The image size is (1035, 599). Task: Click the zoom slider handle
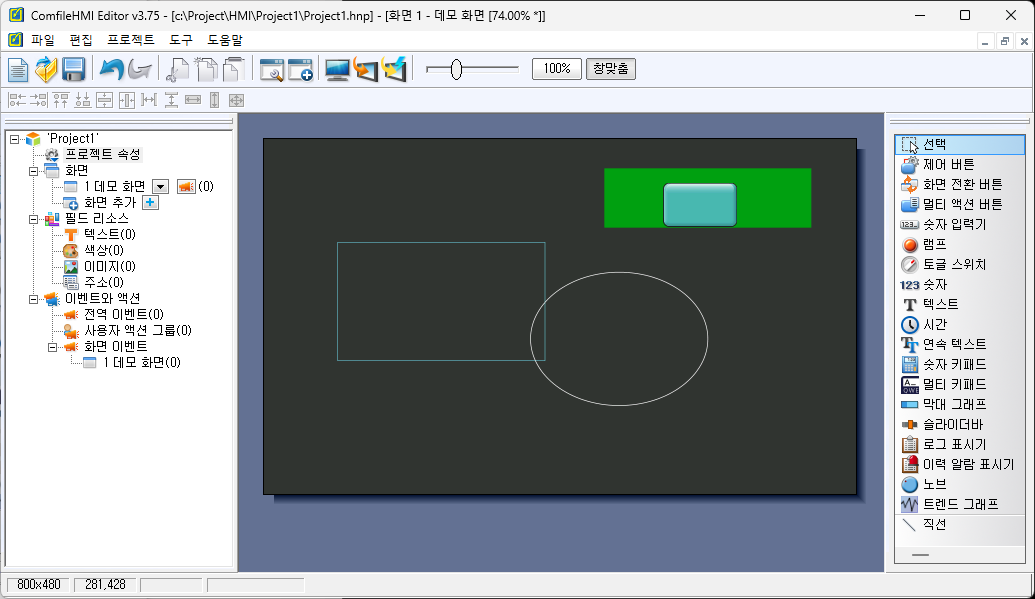(x=456, y=69)
